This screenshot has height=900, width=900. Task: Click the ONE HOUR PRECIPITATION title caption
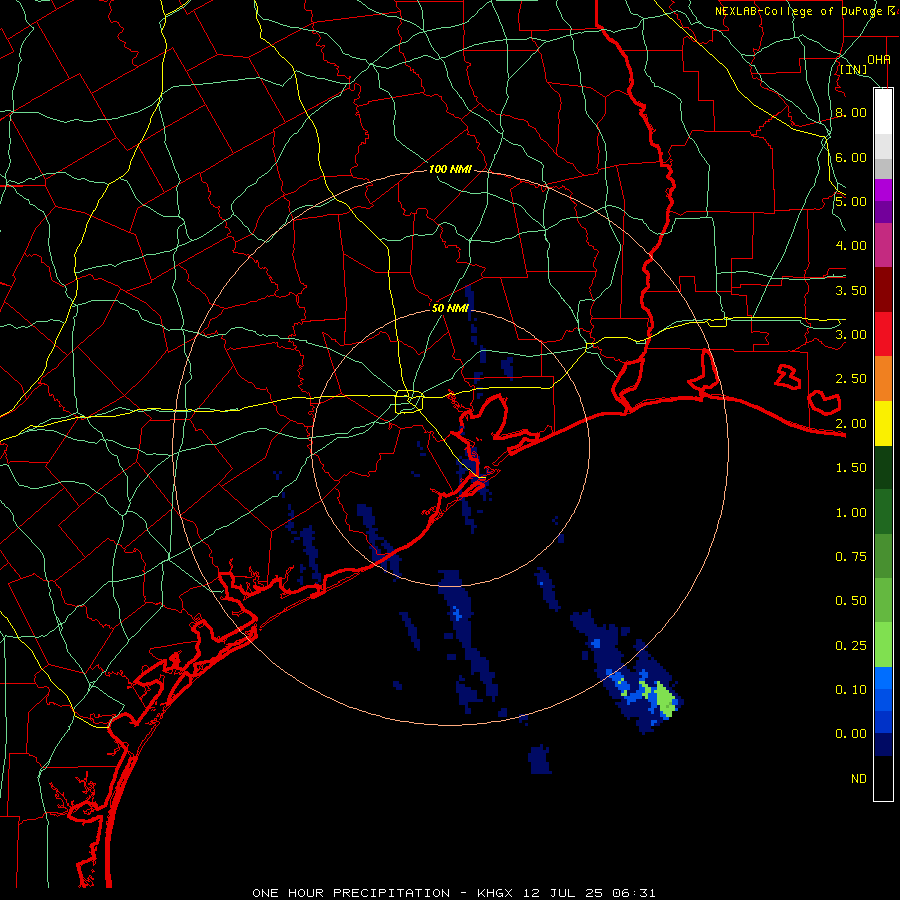[x=453, y=893]
